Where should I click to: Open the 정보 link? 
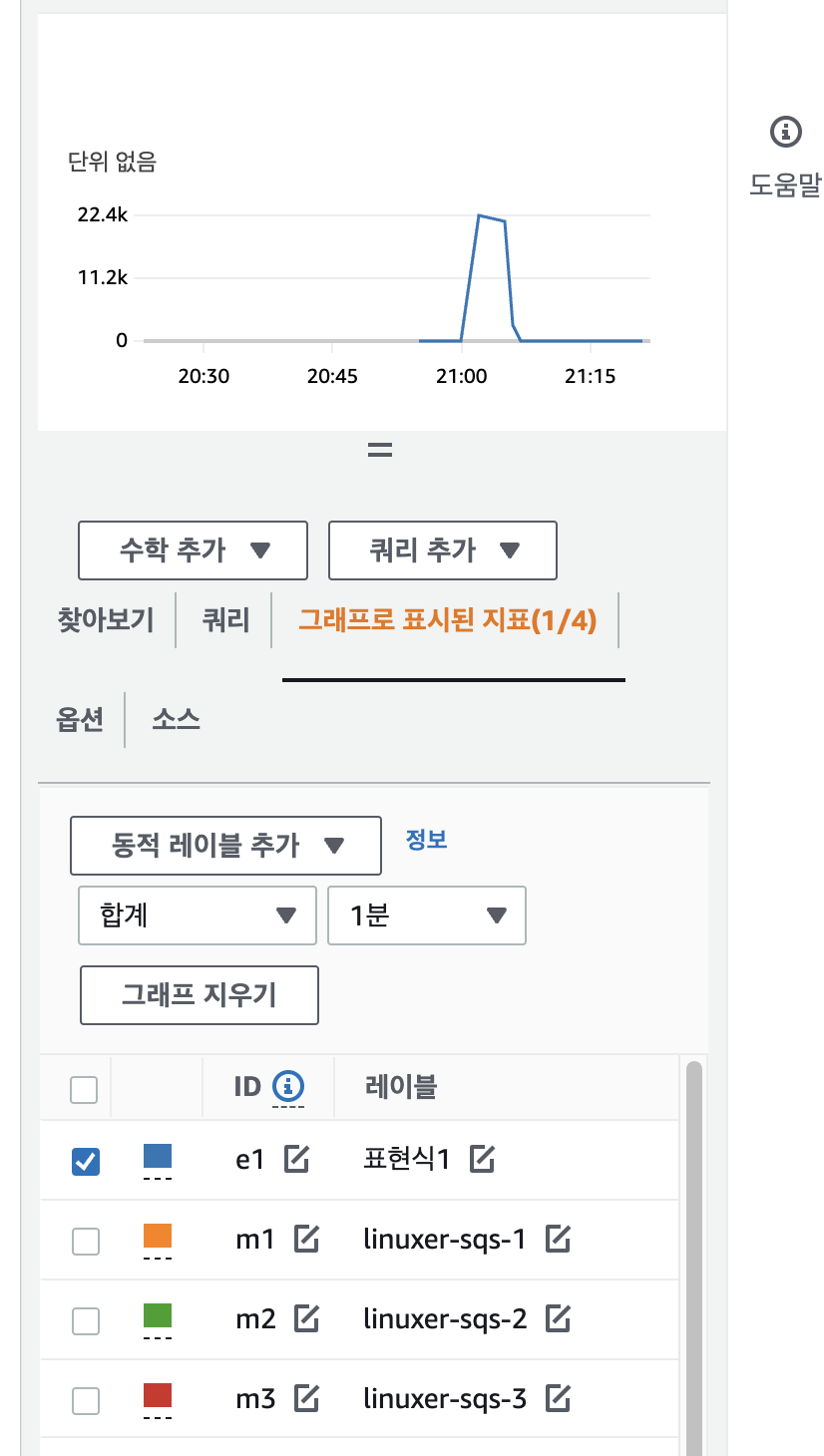click(x=426, y=840)
